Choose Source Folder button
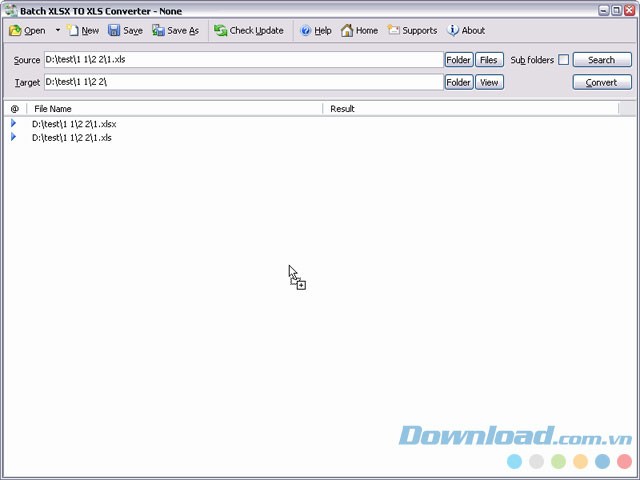Image resolution: width=640 pixels, height=480 pixels. pyautogui.click(x=459, y=60)
